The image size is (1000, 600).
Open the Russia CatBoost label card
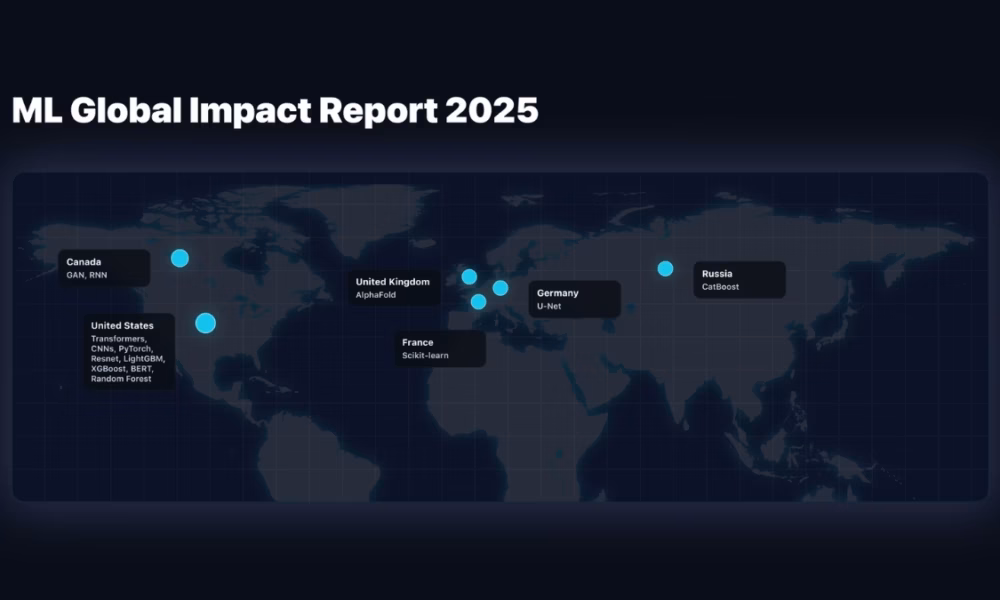pyautogui.click(x=739, y=280)
